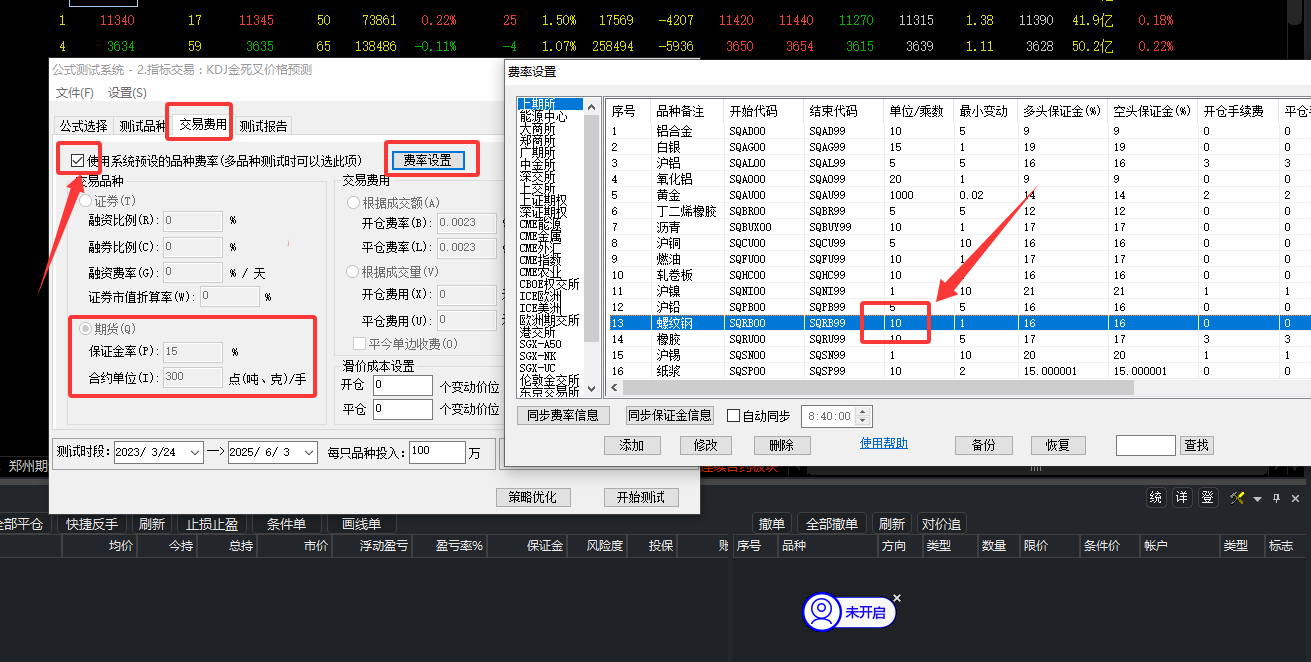The image size is (1311, 662).
Task: Click the 登 login icon button
Action: [x=1207, y=498]
